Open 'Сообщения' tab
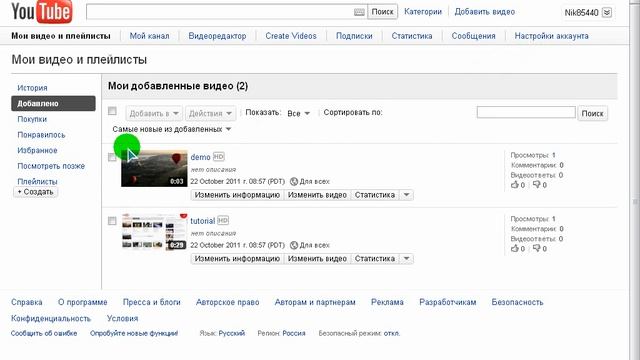The width and height of the screenshot is (640, 360). (x=473, y=36)
